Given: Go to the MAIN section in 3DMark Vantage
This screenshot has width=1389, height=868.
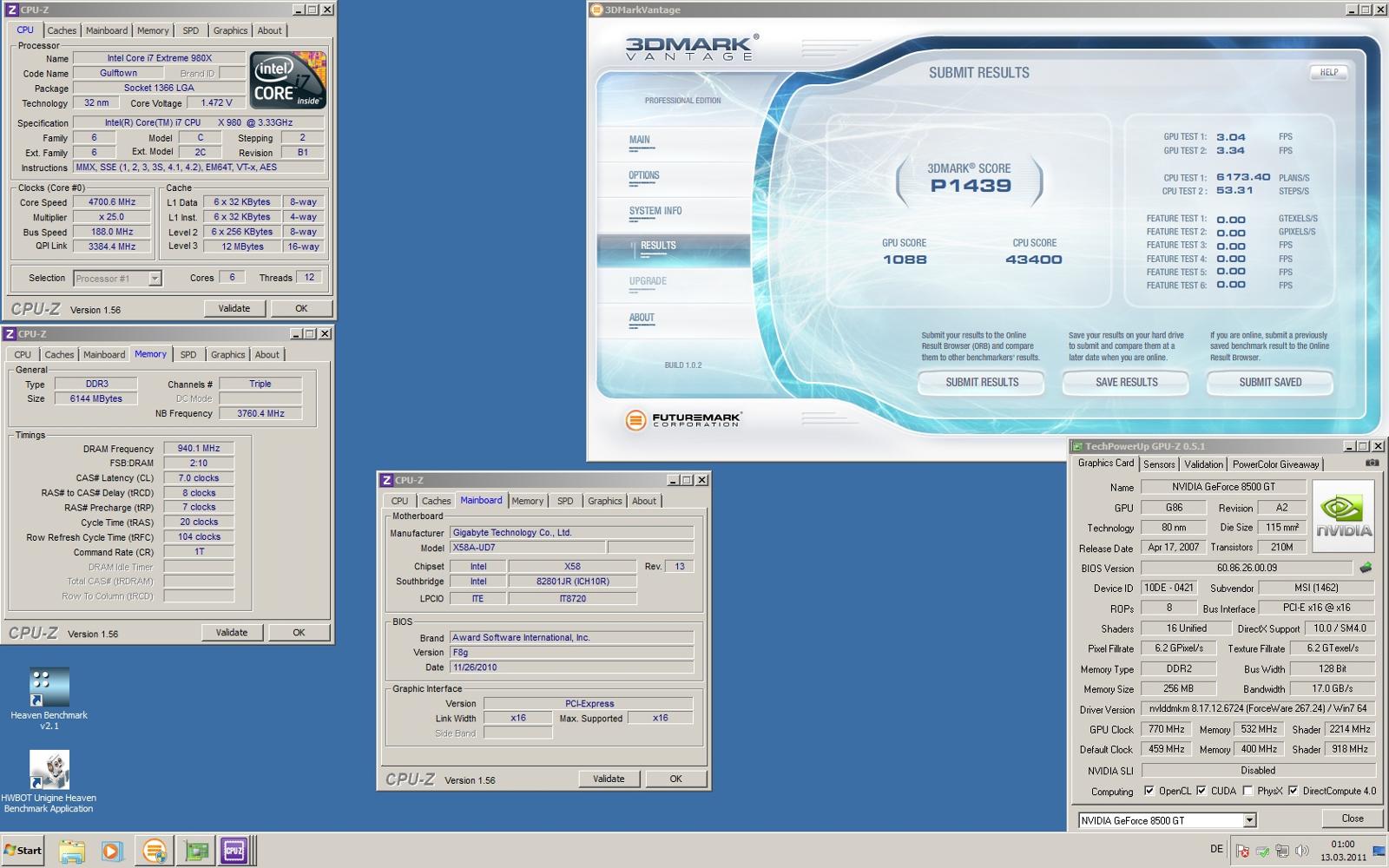Looking at the screenshot, I should [x=640, y=140].
